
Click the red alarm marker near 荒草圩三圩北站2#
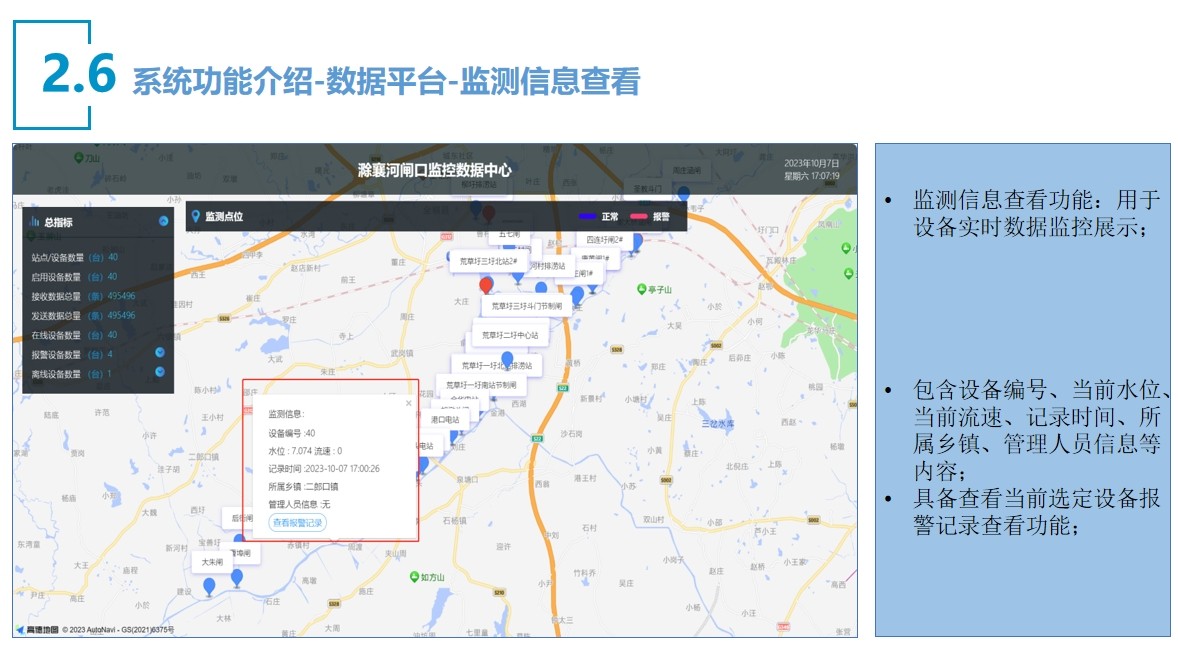tap(486, 285)
